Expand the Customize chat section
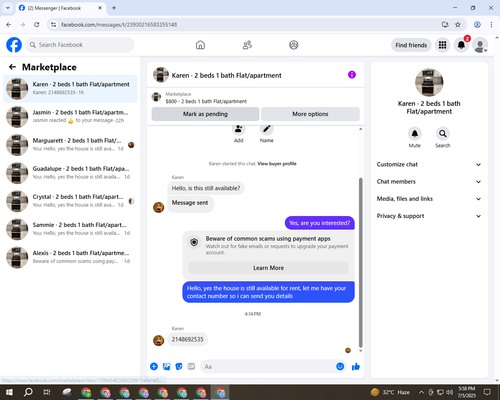Screen dimensions: 500x400 [x=429, y=164]
